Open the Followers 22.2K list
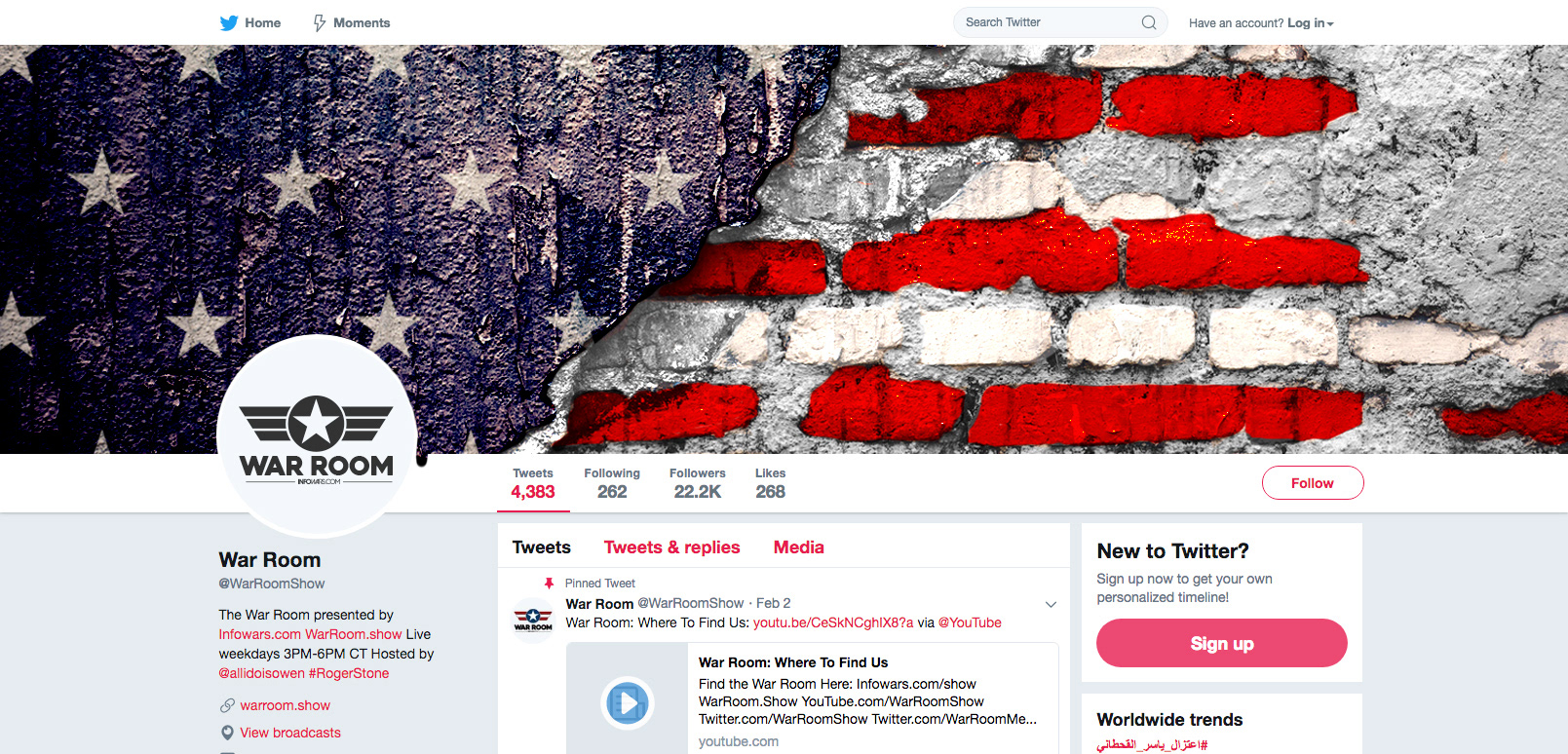This screenshot has height=754, width=1568. pyautogui.click(x=698, y=483)
